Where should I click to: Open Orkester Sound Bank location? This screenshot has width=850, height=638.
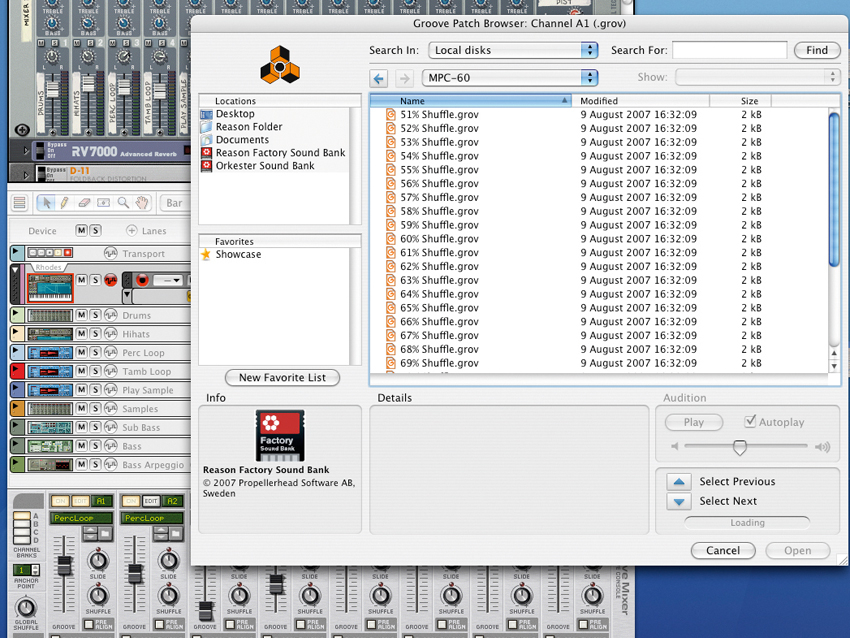[265, 166]
